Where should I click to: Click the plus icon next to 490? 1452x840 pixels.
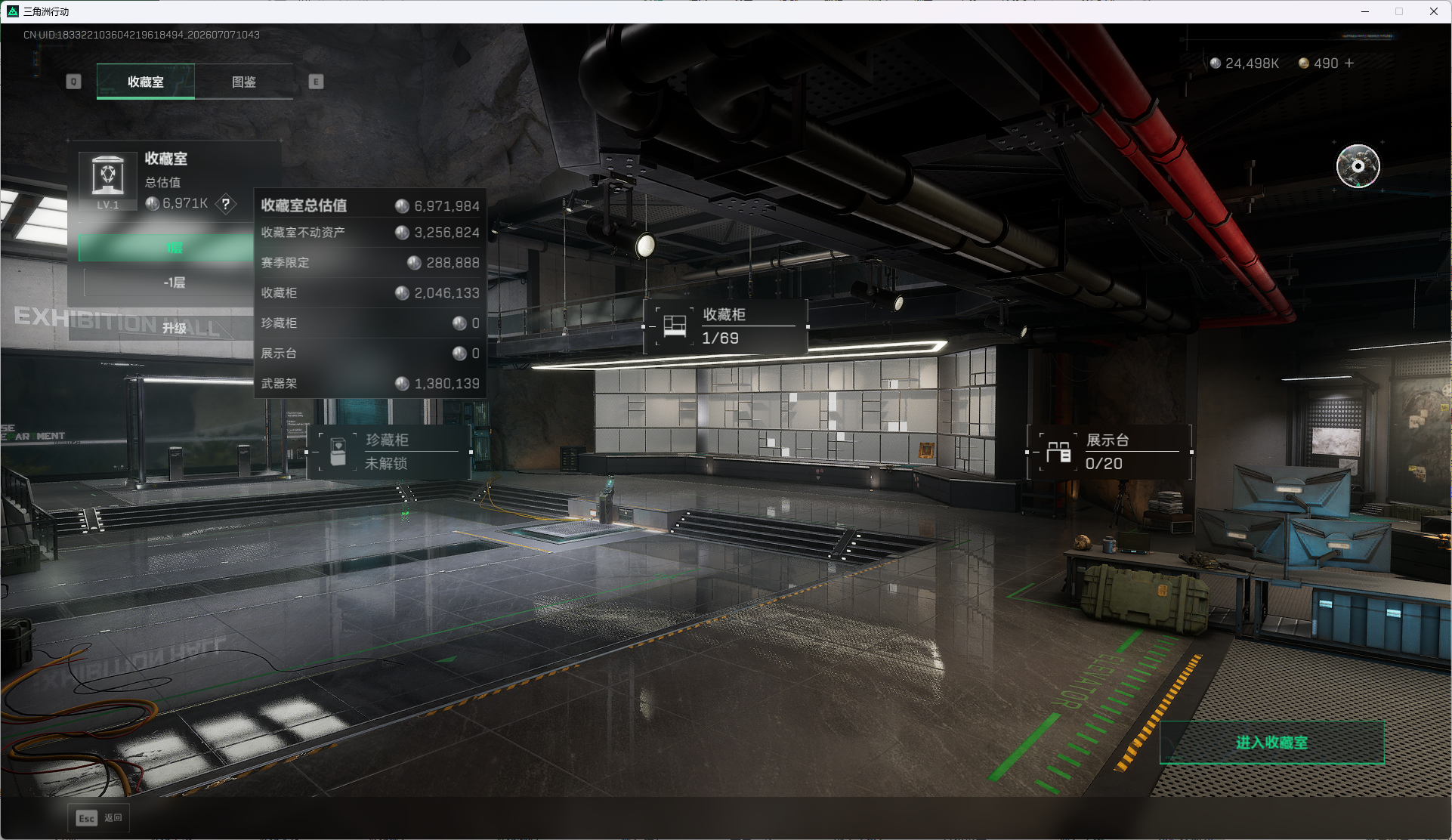1349,63
